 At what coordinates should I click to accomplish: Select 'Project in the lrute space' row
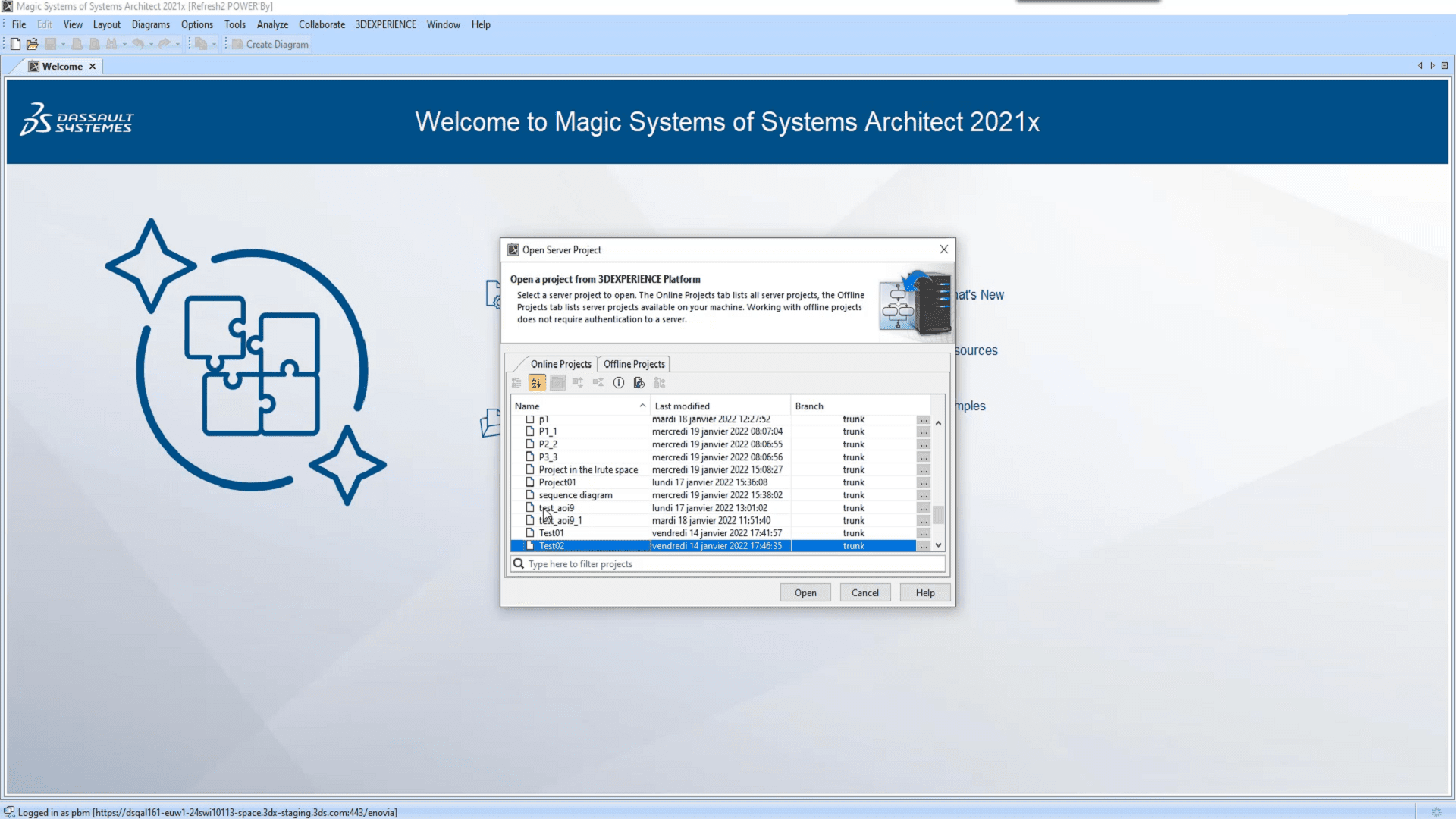[x=713, y=469]
